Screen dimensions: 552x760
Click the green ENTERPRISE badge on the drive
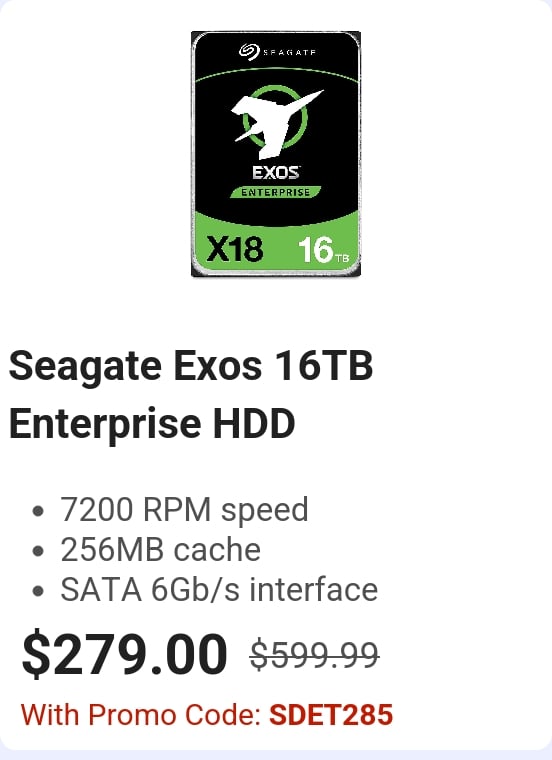276,192
